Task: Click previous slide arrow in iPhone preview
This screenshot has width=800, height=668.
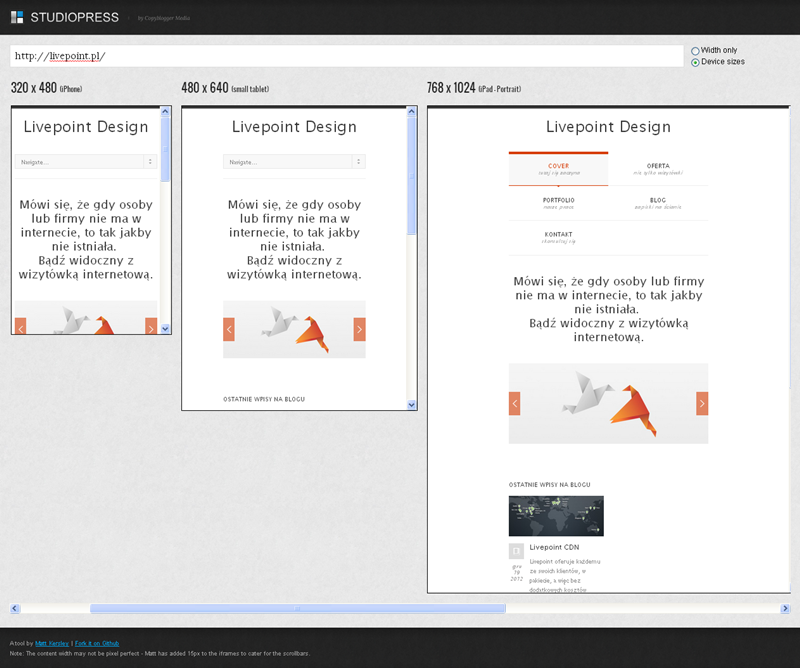Action: click(20, 326)
